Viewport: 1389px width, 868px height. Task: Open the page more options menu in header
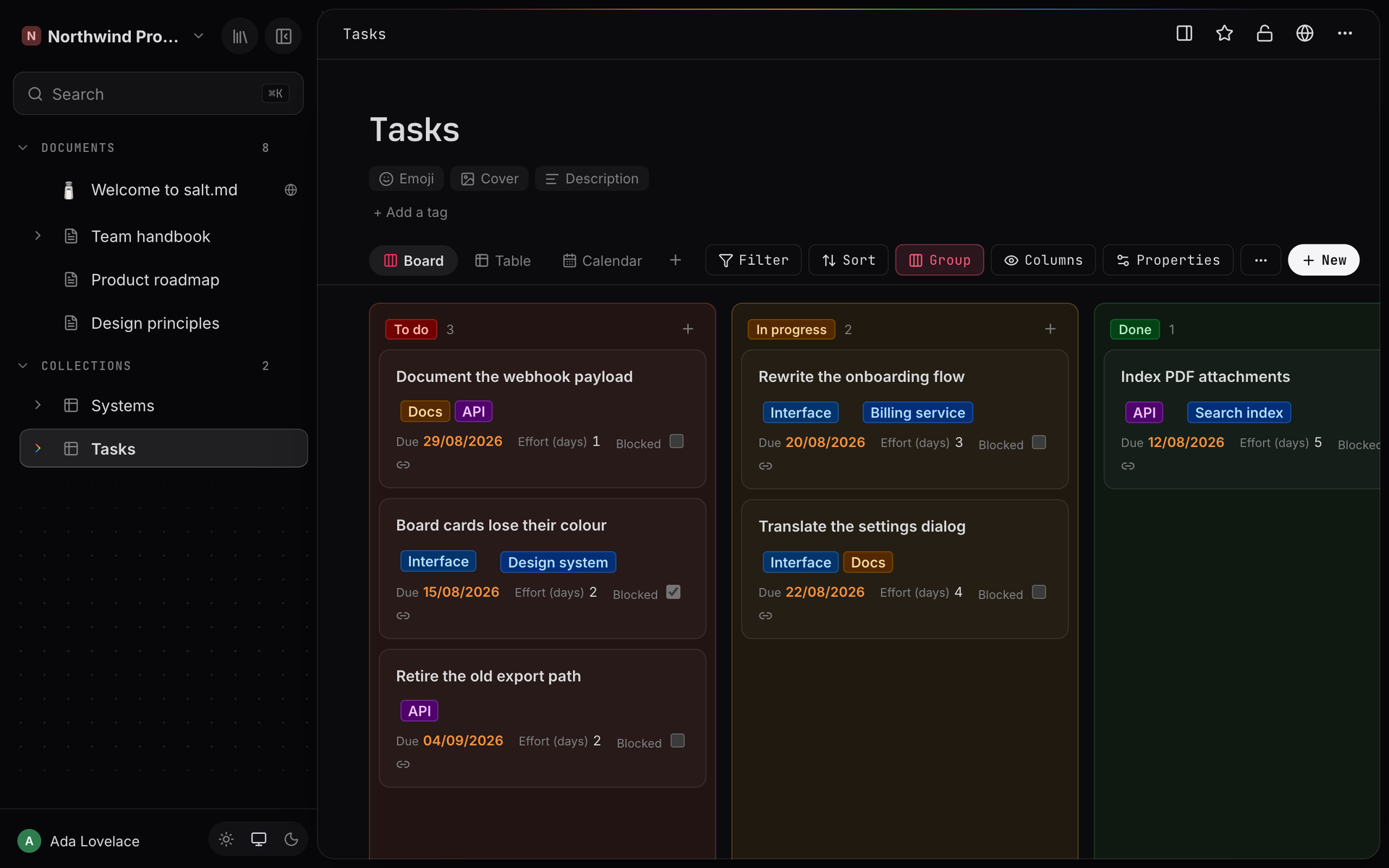click(x=1345, y=33)
